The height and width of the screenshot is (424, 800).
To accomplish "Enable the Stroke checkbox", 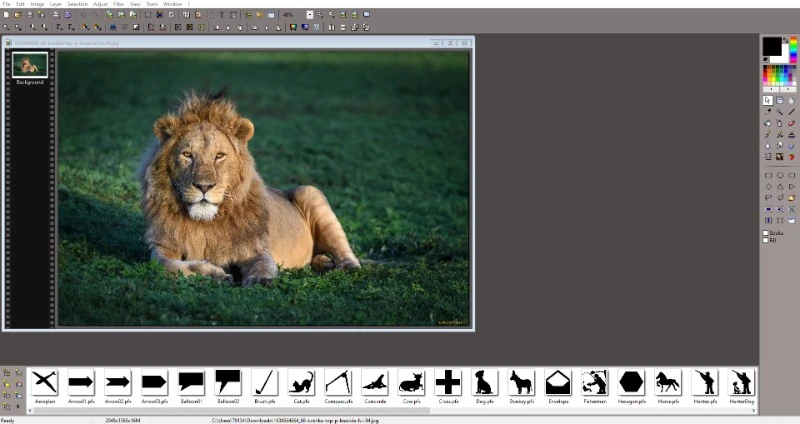I will click(x=766, y=233).
